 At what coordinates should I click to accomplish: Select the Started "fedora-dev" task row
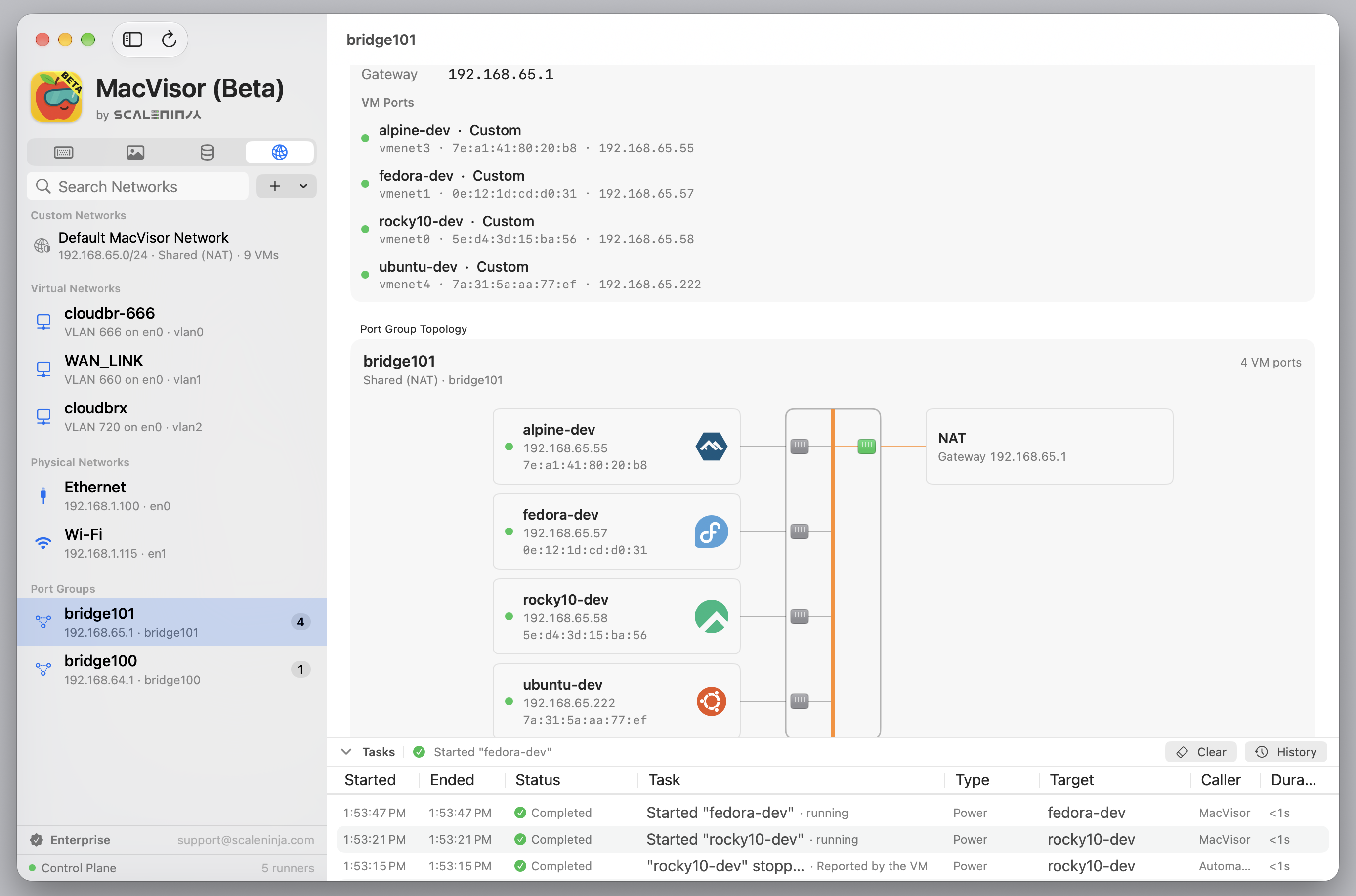click(x=832, y=813)
